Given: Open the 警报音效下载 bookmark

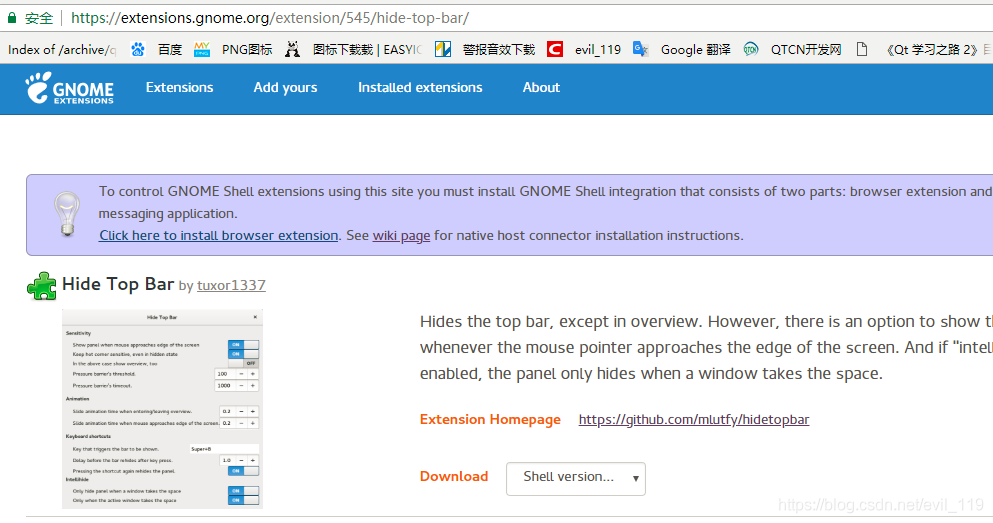Looking at the screenshot, I should click(485, 49).
